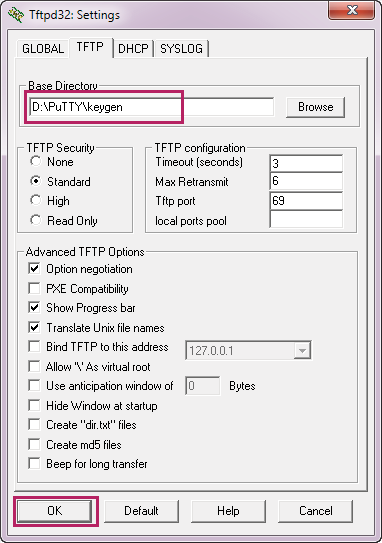Click the Help button
Viewport: 382px width, 543px height.
[228, 511]
